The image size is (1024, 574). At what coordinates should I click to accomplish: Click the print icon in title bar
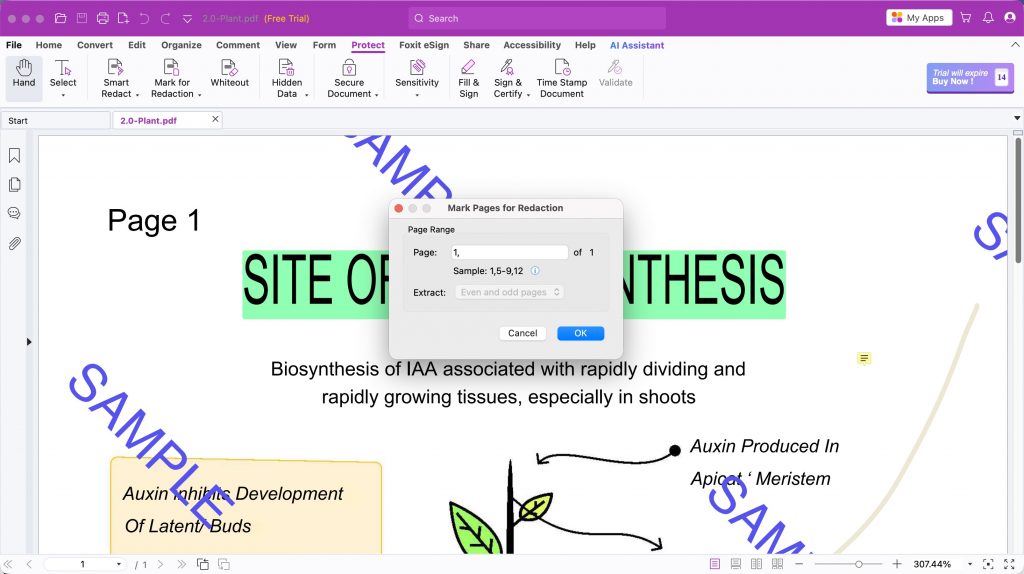click(103, 18)
